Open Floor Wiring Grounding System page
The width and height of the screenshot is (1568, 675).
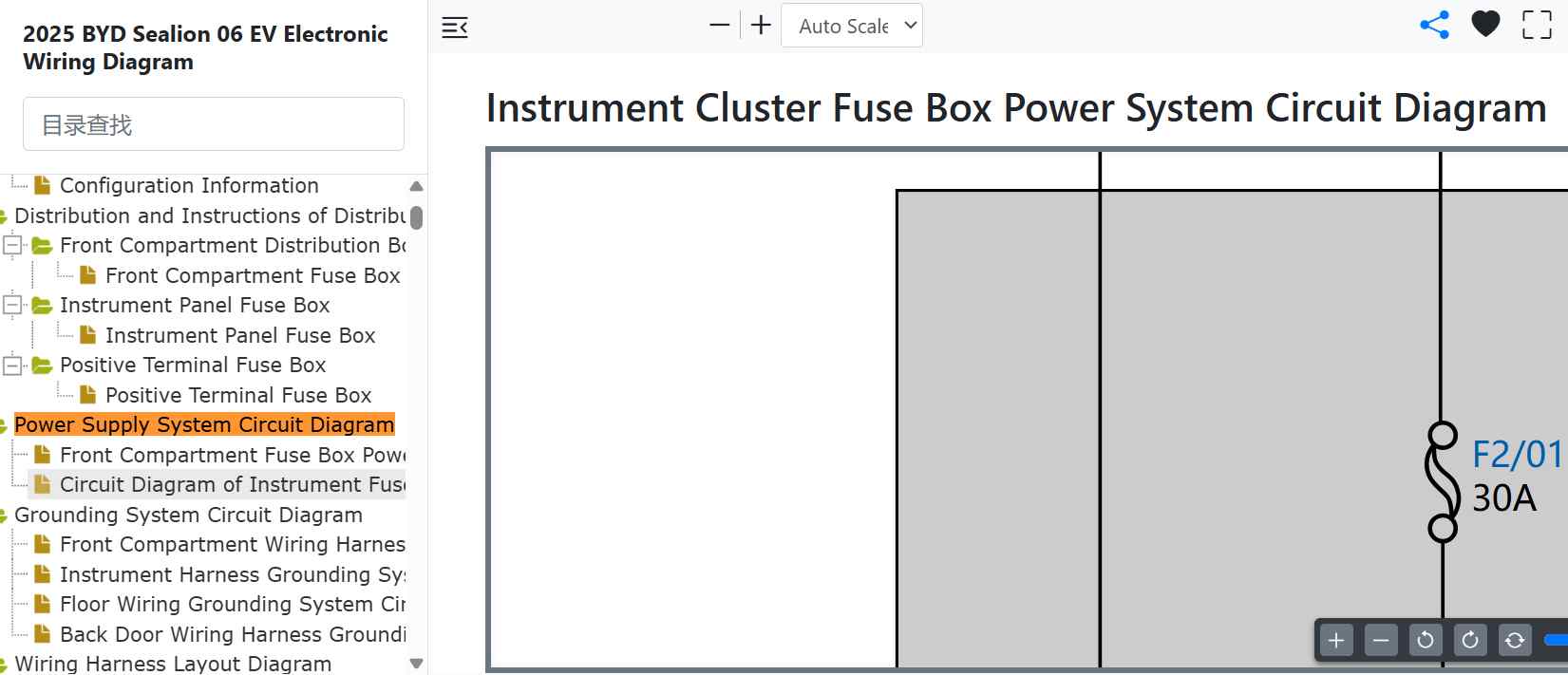coord(233,604)
